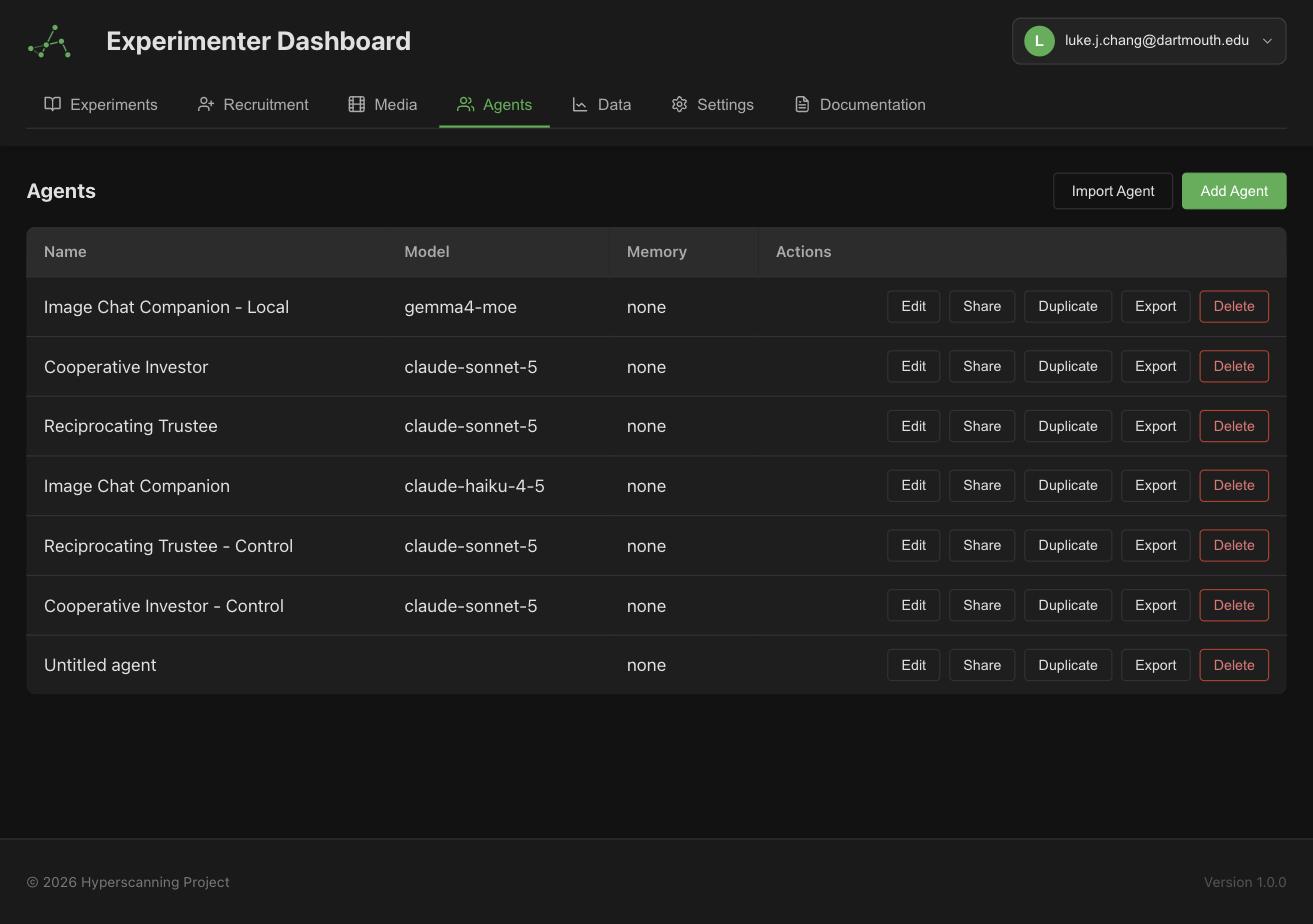Duplicate the Image Chat Companion - Local agent
Image resolution: width=1313 pixels, height=924 pixels.
[1068, 307]
